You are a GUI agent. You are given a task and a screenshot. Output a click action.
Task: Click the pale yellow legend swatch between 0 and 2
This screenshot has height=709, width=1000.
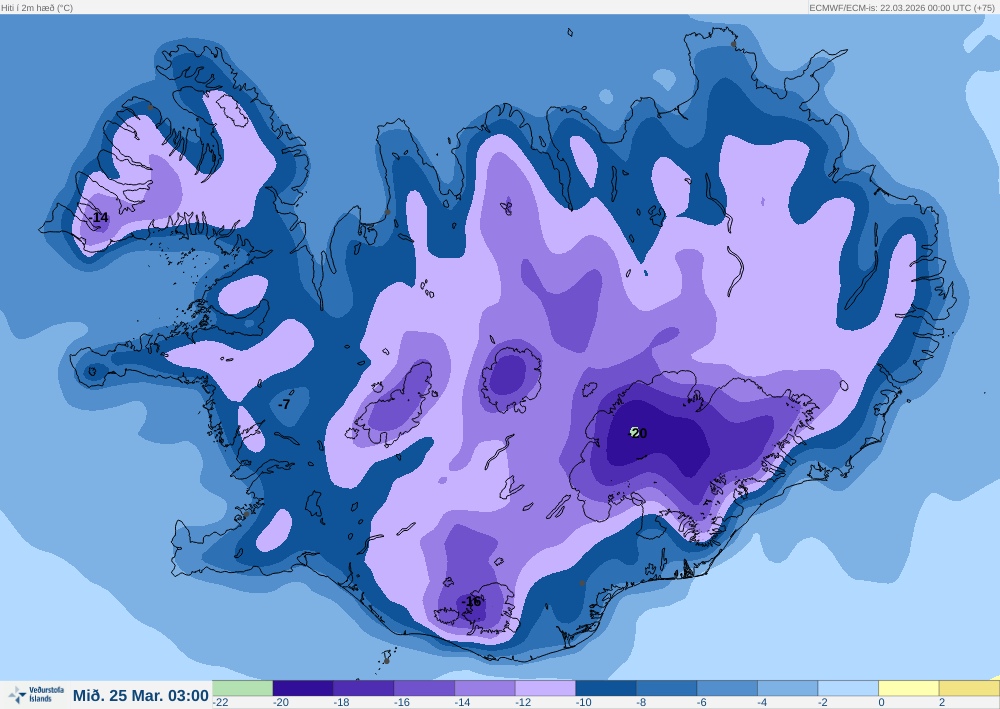(x=909, y=688)
